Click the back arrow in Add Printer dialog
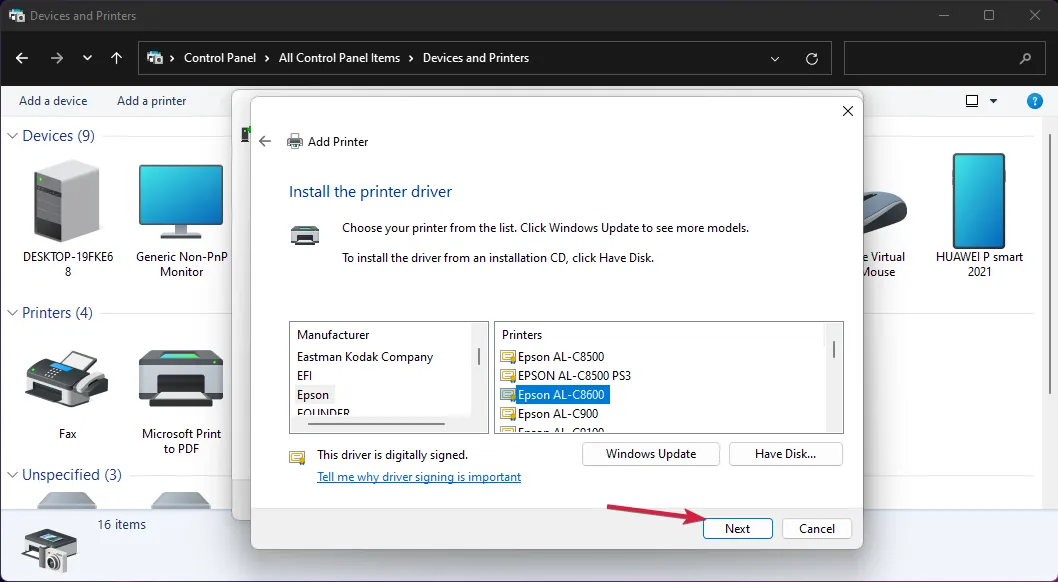Screen dimensions: 1058x582 (265, 142)
